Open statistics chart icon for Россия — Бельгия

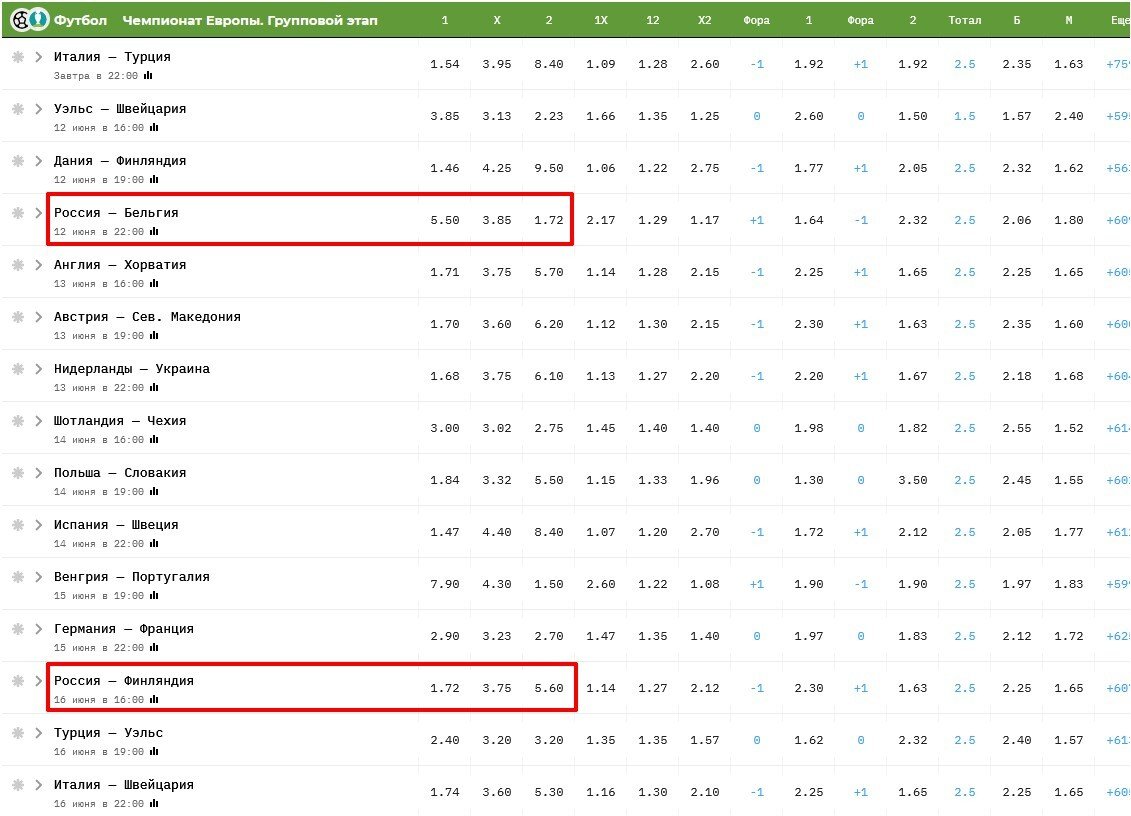(x=154, y=232)
